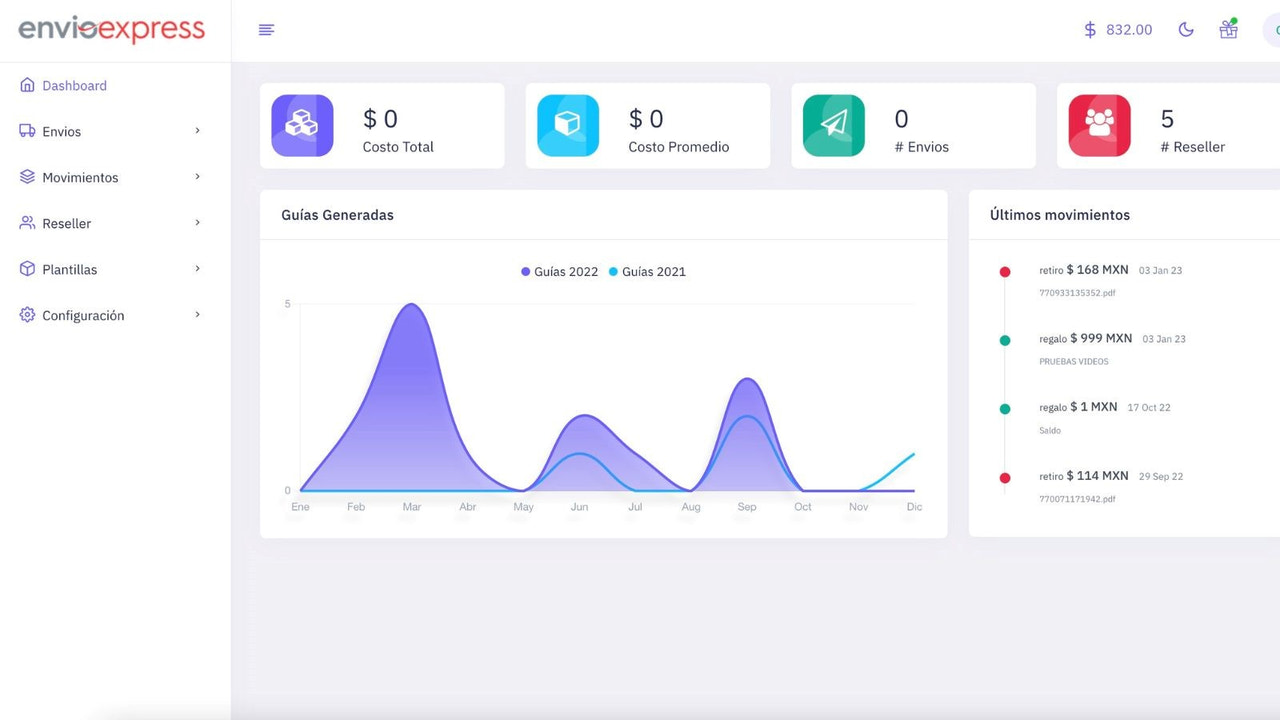Toggle the sidebar hamburger menu icon

tap(266, 30)
